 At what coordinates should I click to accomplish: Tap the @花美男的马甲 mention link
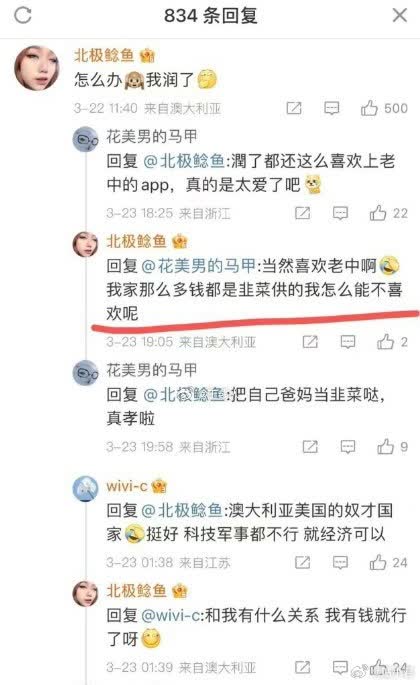tap(199, 266)
